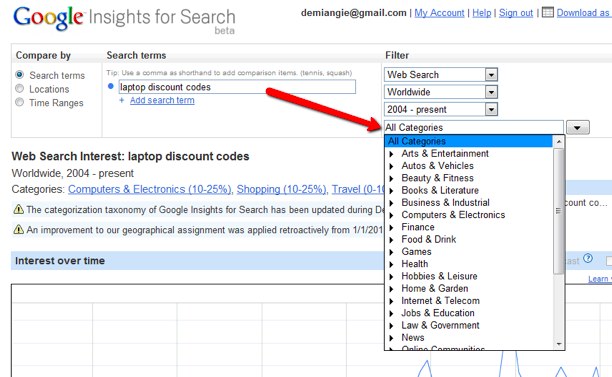The width and height of the screenshot is (612, 377).
Task: Click the Google logo
Action: [x=48, y=18]
